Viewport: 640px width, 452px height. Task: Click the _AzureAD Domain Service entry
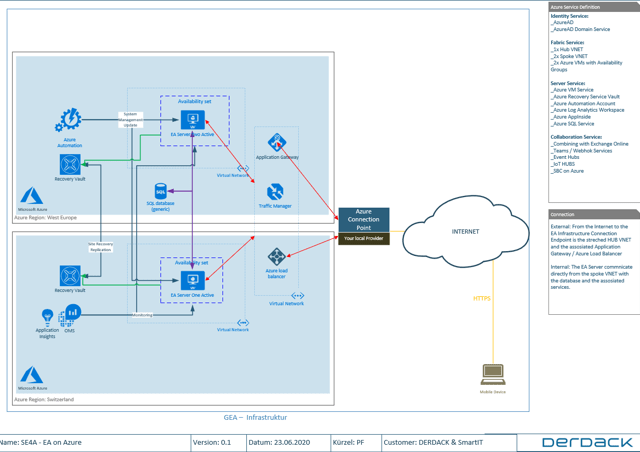(x=580, y=29)
